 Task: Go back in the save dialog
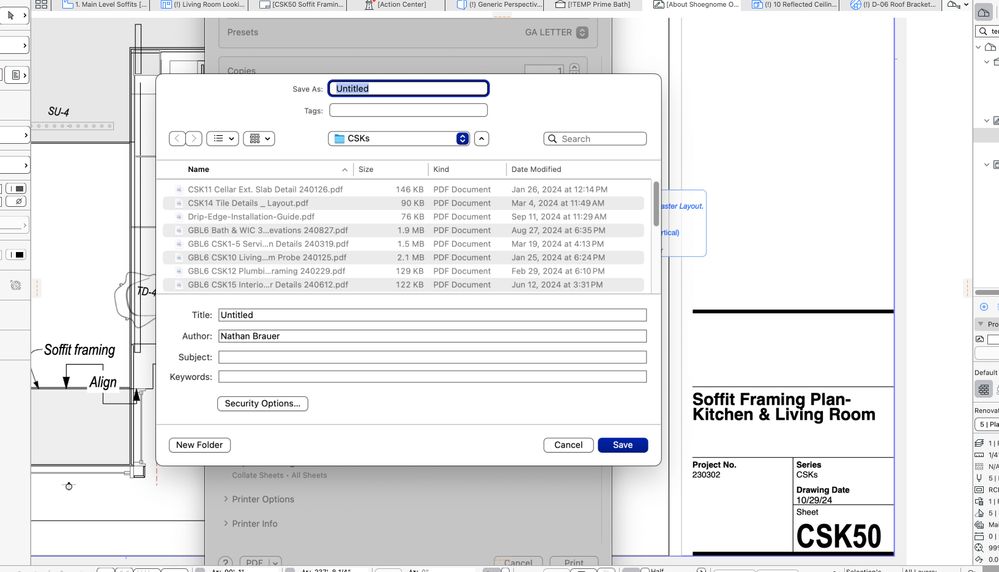click(x=177, y=138)
